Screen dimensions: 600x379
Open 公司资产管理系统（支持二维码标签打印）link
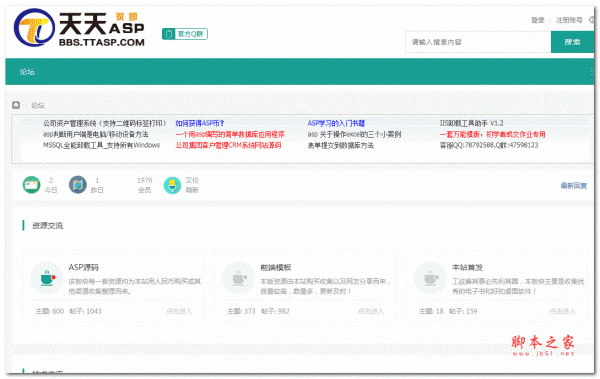click(x=105, y=123)
